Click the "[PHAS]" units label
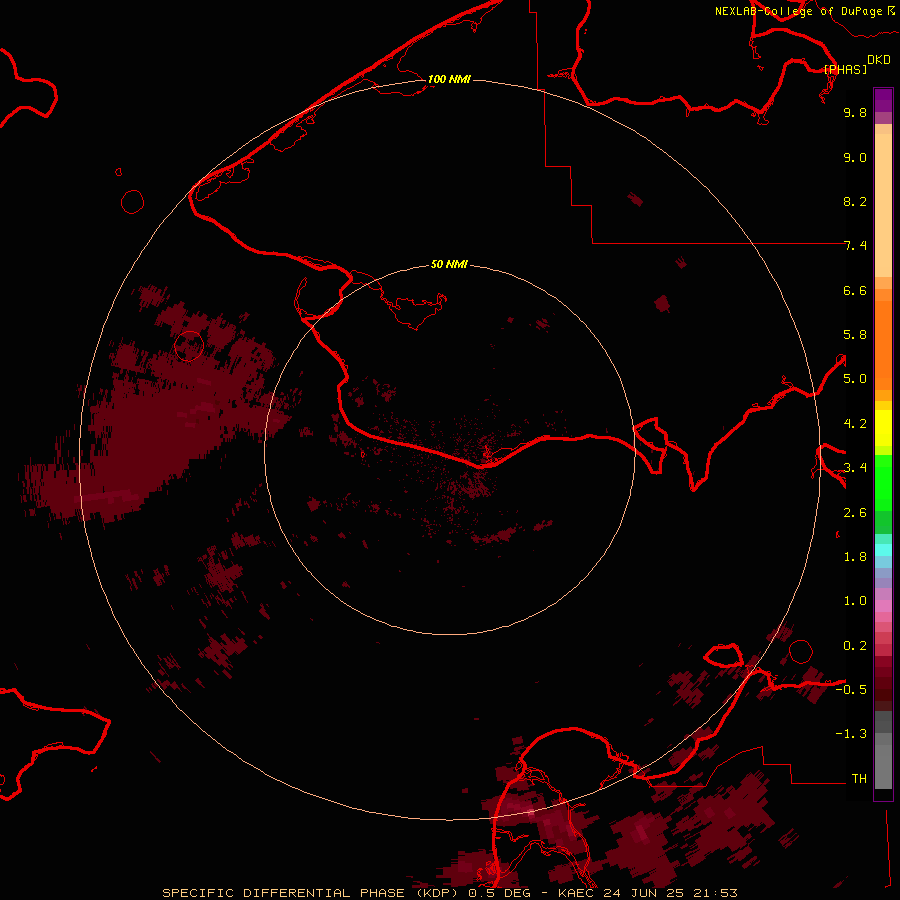The image size is (900, 900). click(x=845, y=69)
